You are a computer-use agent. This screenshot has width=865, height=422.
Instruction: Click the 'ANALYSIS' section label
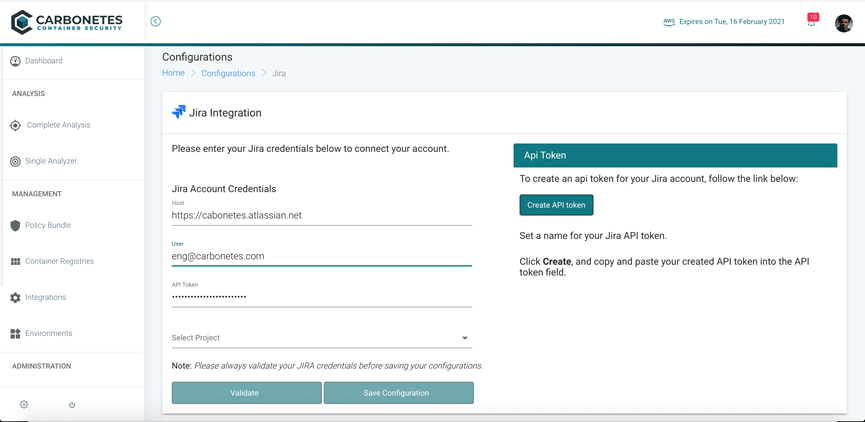pos(29,93)
